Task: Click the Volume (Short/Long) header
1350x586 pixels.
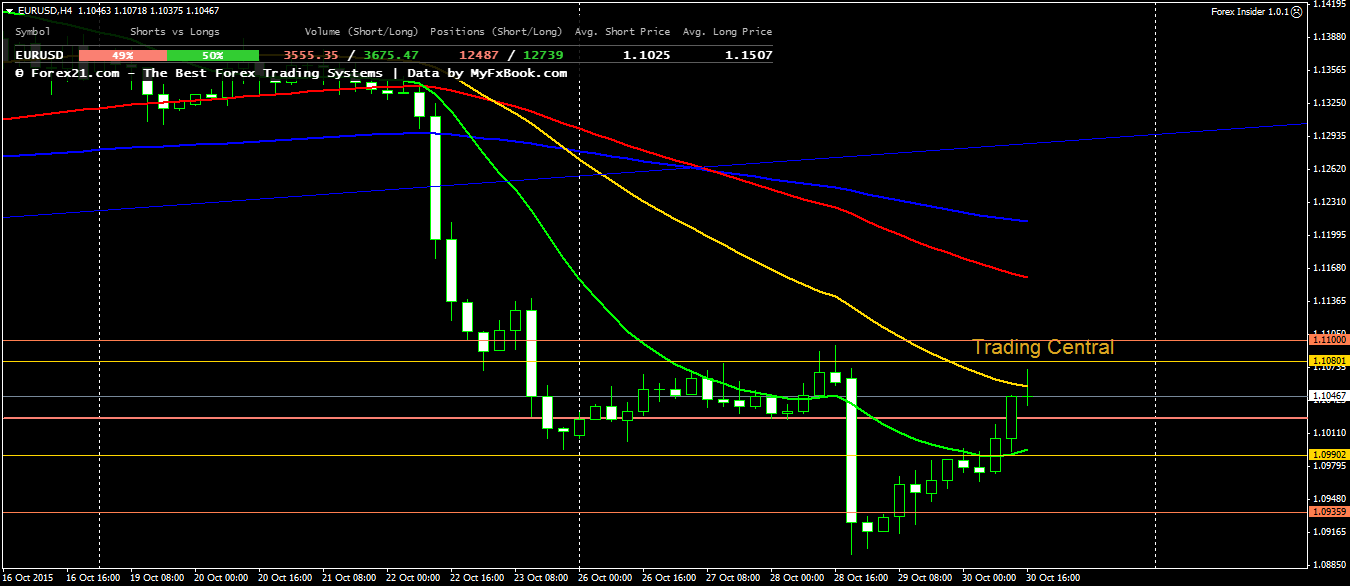Action: coord(362,32)
